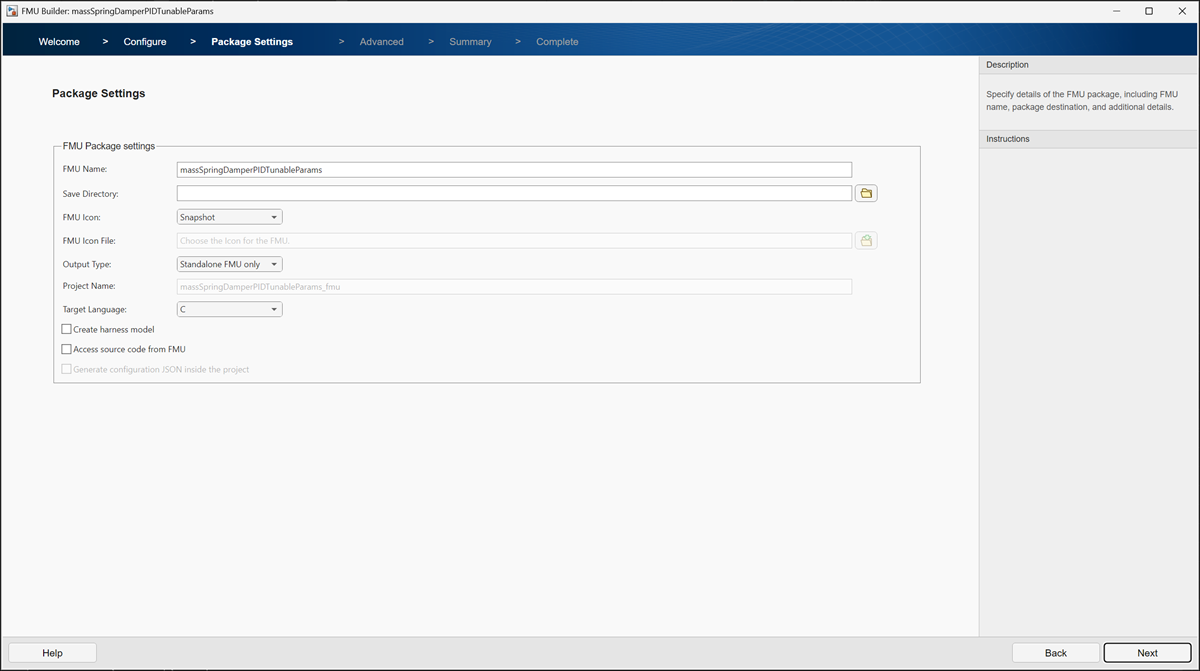Screen dimensions: 1200x671
Task: Click the Next button
Action: tap(1146, 652)
